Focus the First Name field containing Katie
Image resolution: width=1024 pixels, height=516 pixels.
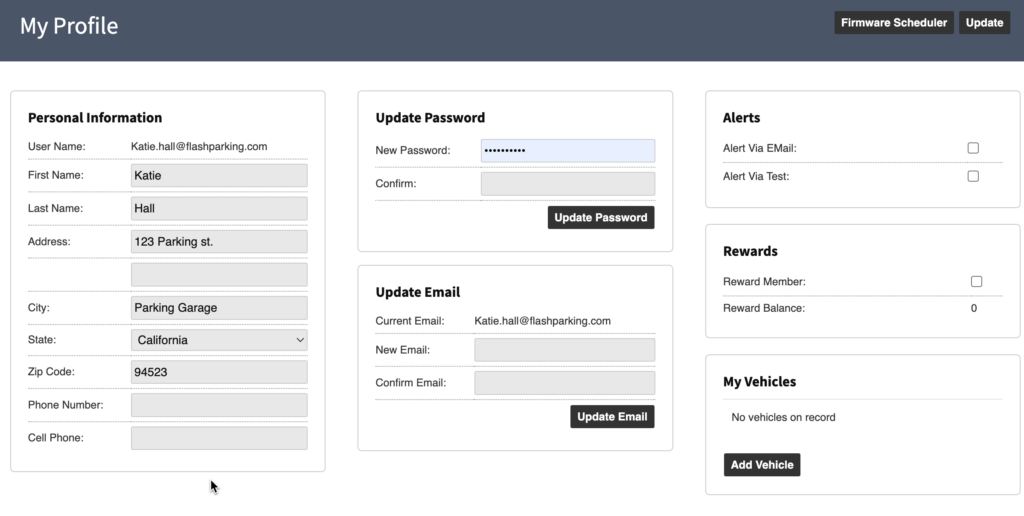[219, 176]
